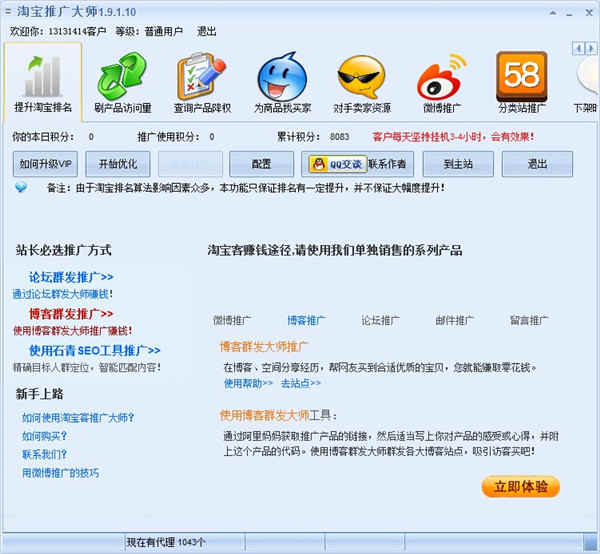Click the 推广使用积分 label
This screenshot has height=554, width=600.
click(x=169, y=137)
